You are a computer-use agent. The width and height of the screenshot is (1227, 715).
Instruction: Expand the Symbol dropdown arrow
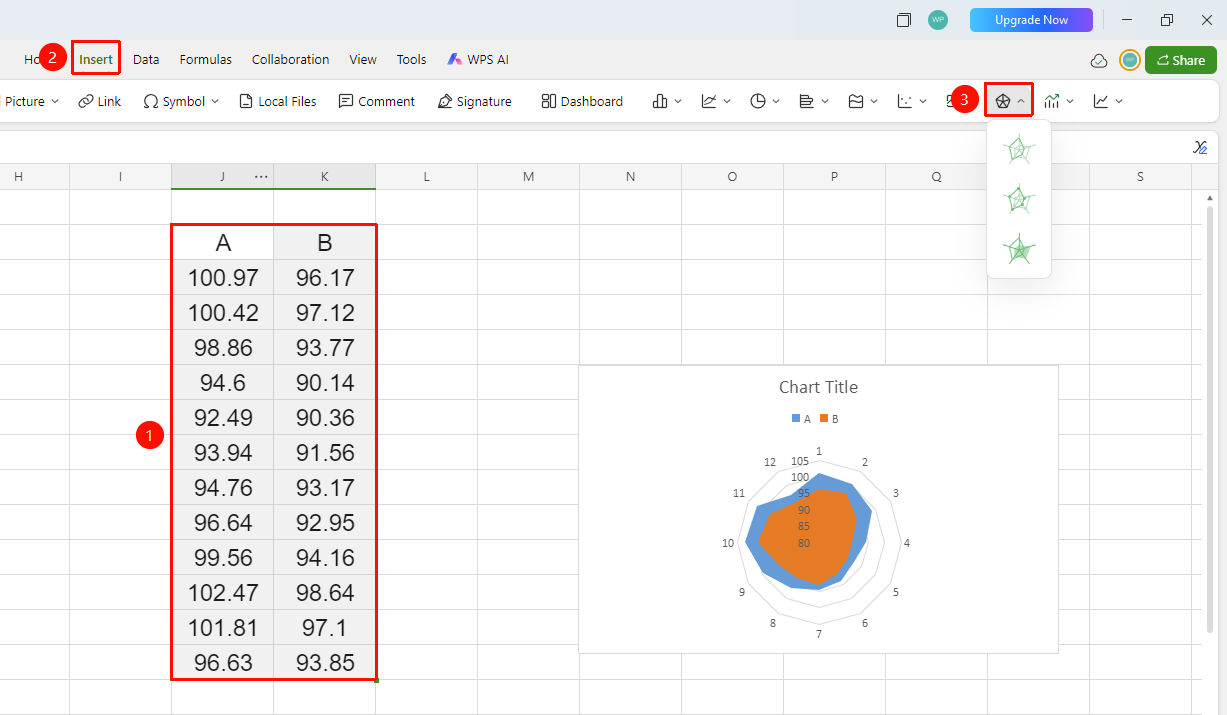point(215,101)
